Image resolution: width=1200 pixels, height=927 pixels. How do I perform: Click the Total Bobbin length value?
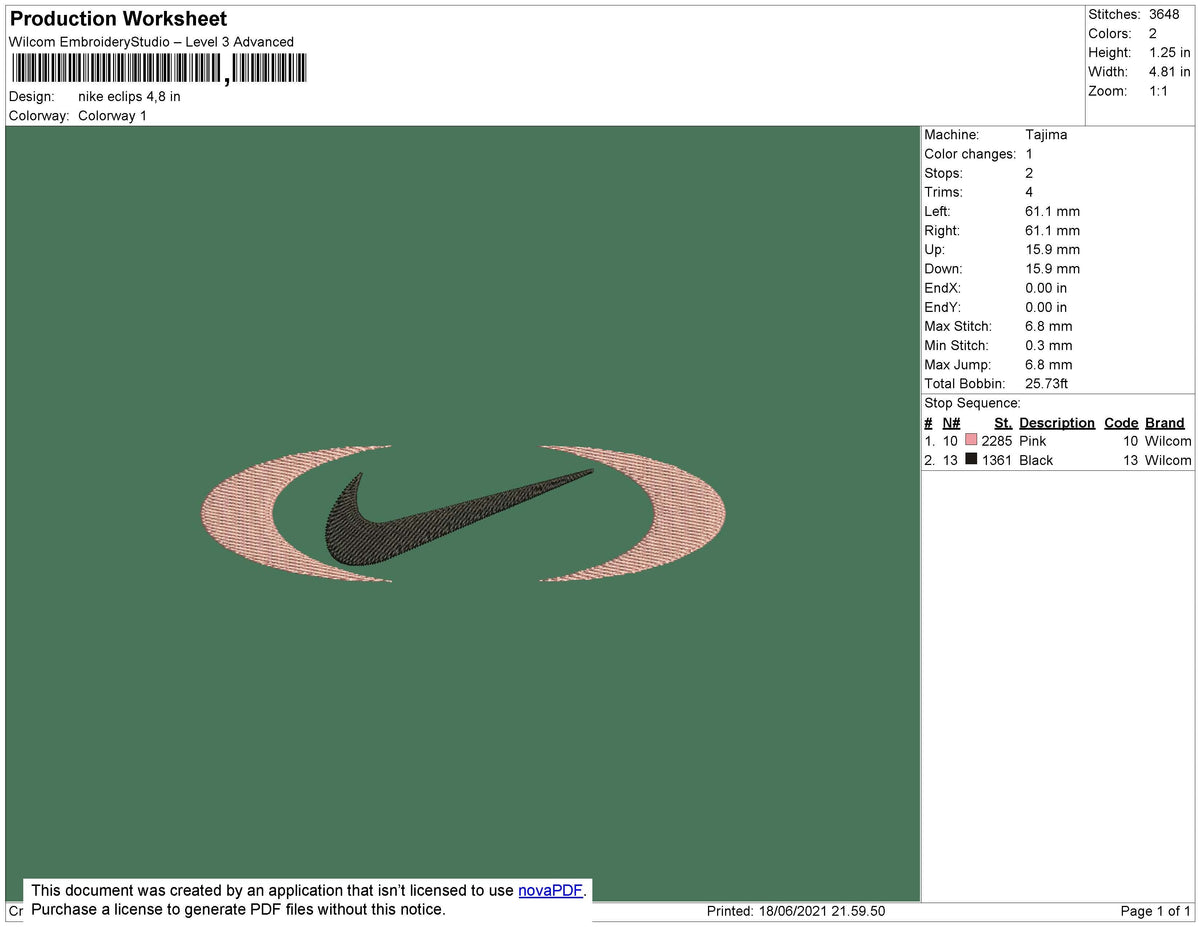pos(1047,383)
